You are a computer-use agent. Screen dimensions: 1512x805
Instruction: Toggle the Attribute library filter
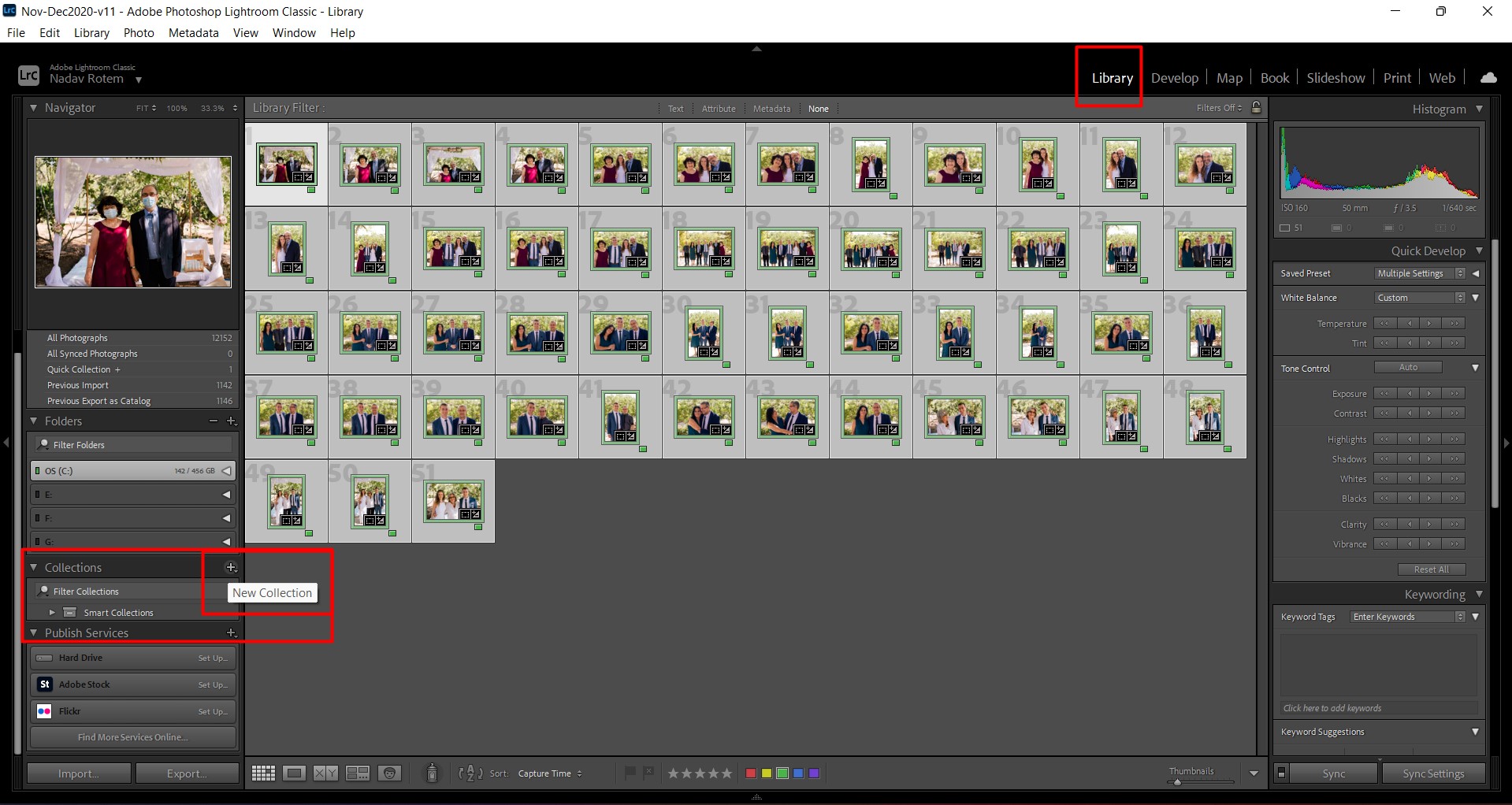[719, 109]
